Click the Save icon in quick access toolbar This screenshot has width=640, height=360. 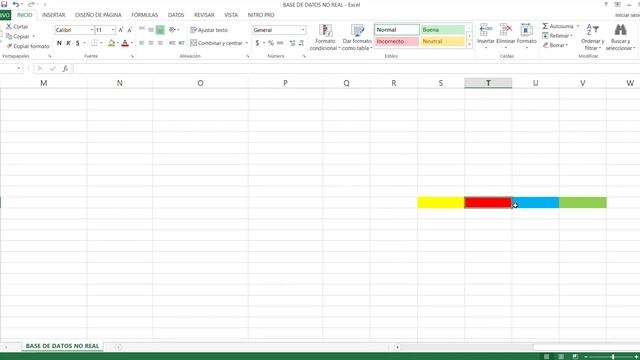tap(4, 4)
